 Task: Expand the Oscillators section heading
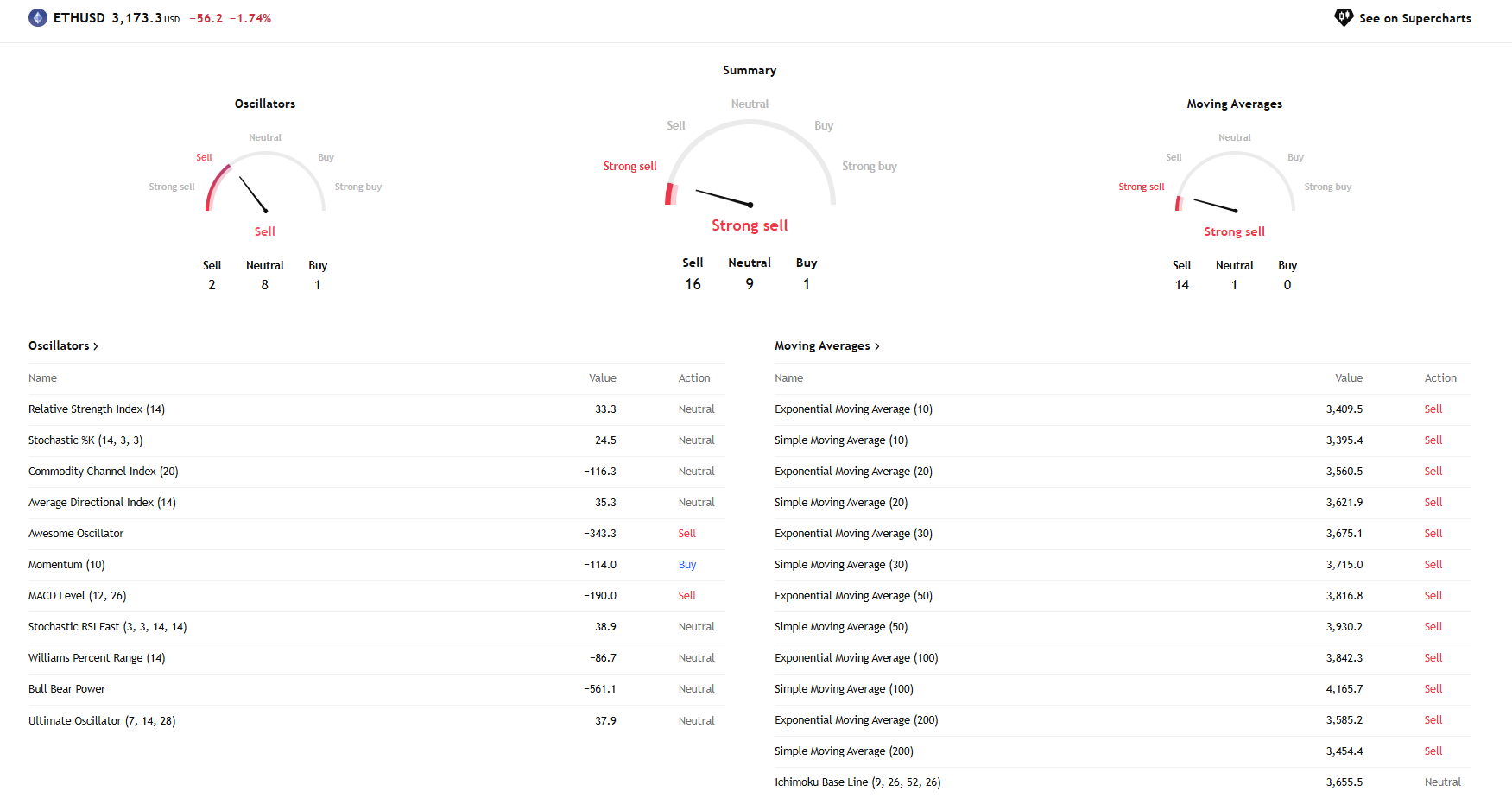(63, 345)
